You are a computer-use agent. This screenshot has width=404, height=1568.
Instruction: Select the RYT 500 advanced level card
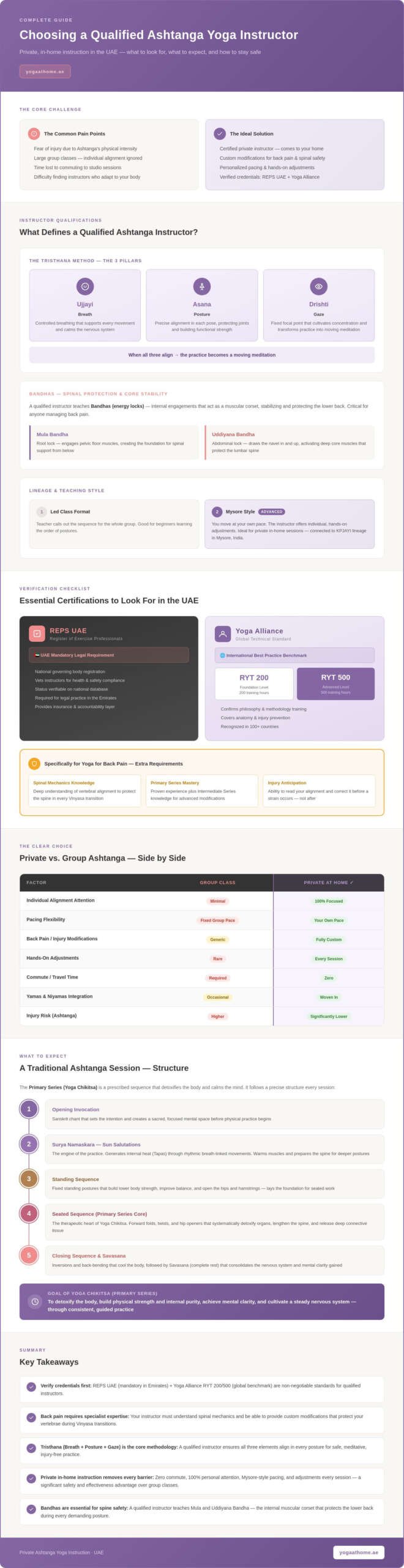coord(335,684)
